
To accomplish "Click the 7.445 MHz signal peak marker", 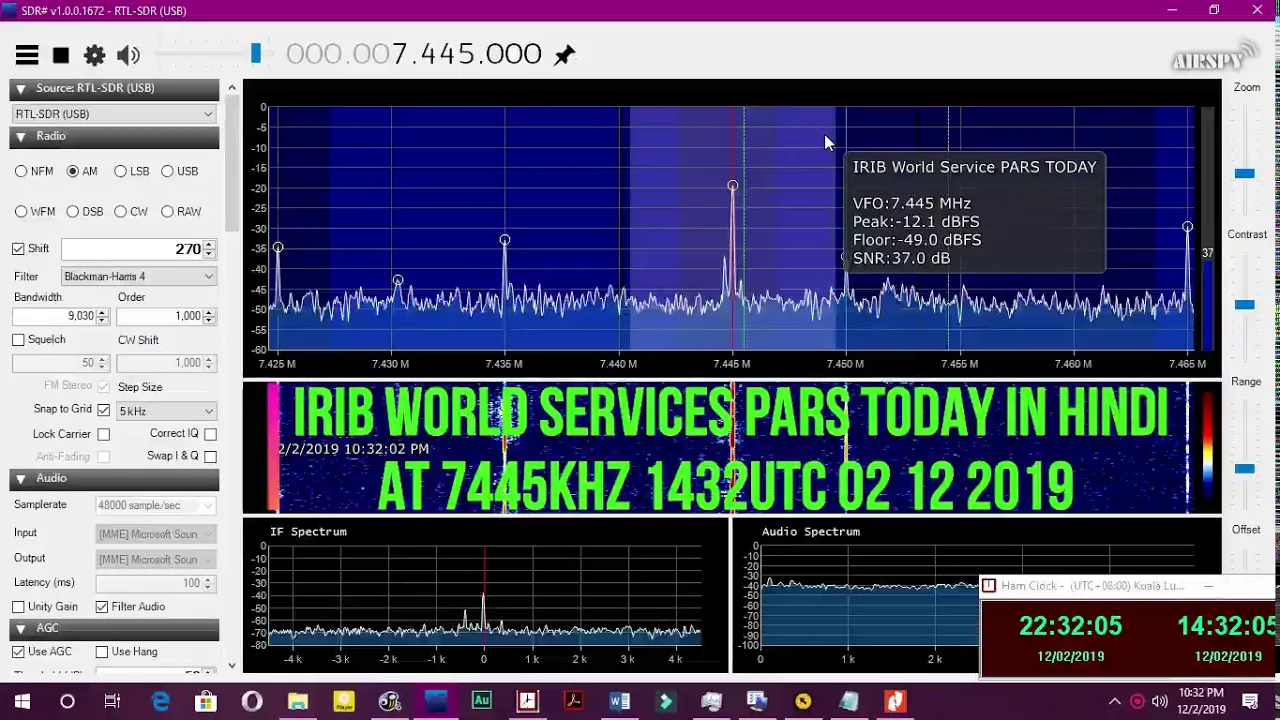I will click(733, 186).
